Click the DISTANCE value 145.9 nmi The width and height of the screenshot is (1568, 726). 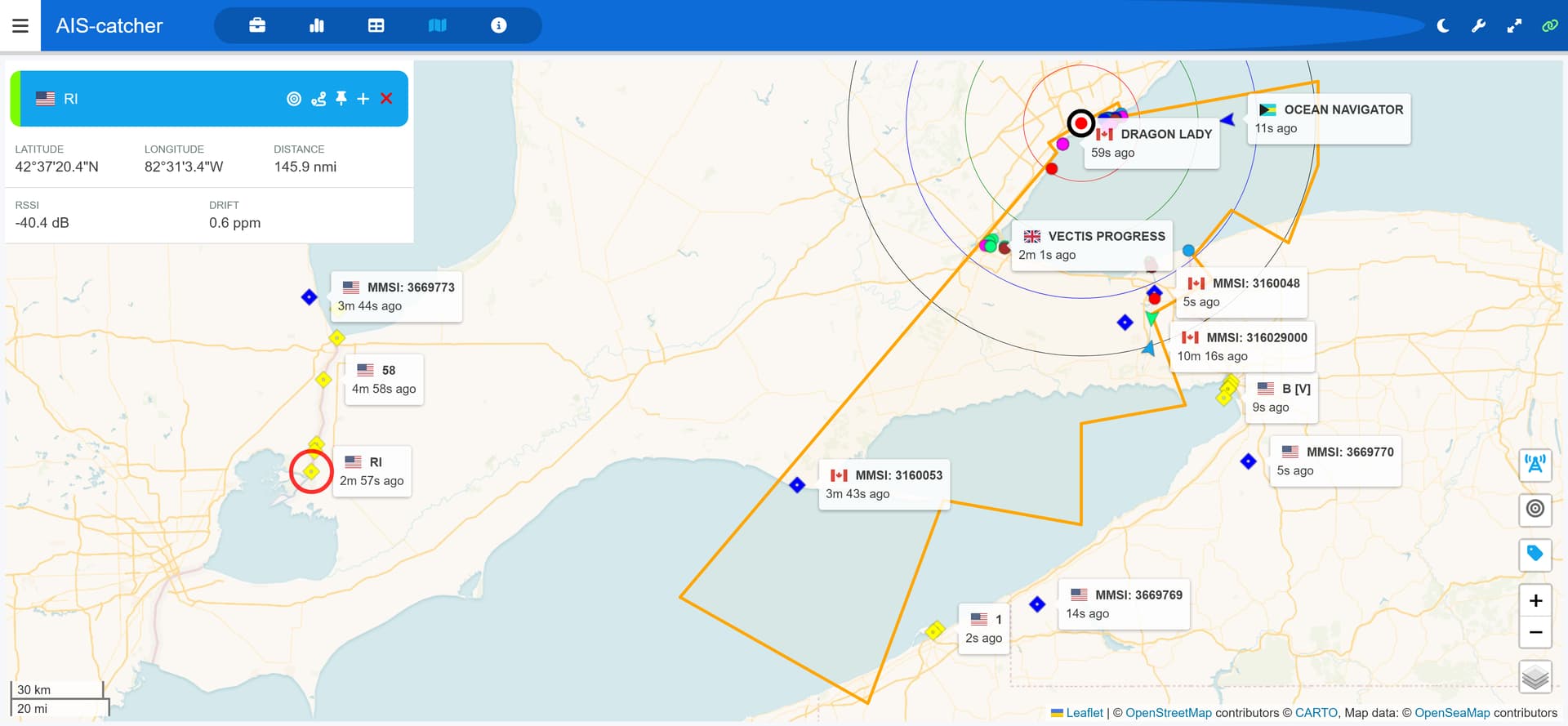point(305,167)
